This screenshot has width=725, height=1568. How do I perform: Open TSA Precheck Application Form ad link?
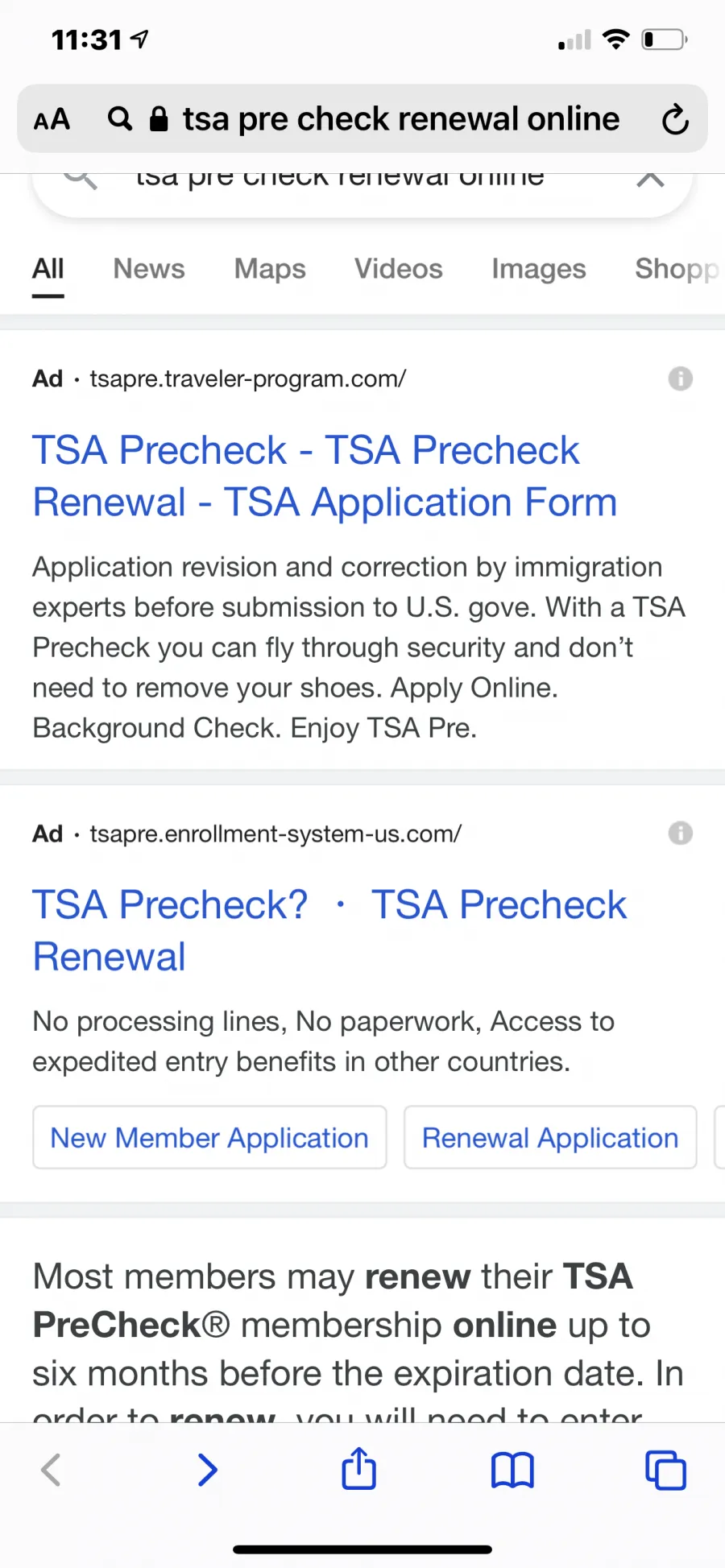(325, 476)
